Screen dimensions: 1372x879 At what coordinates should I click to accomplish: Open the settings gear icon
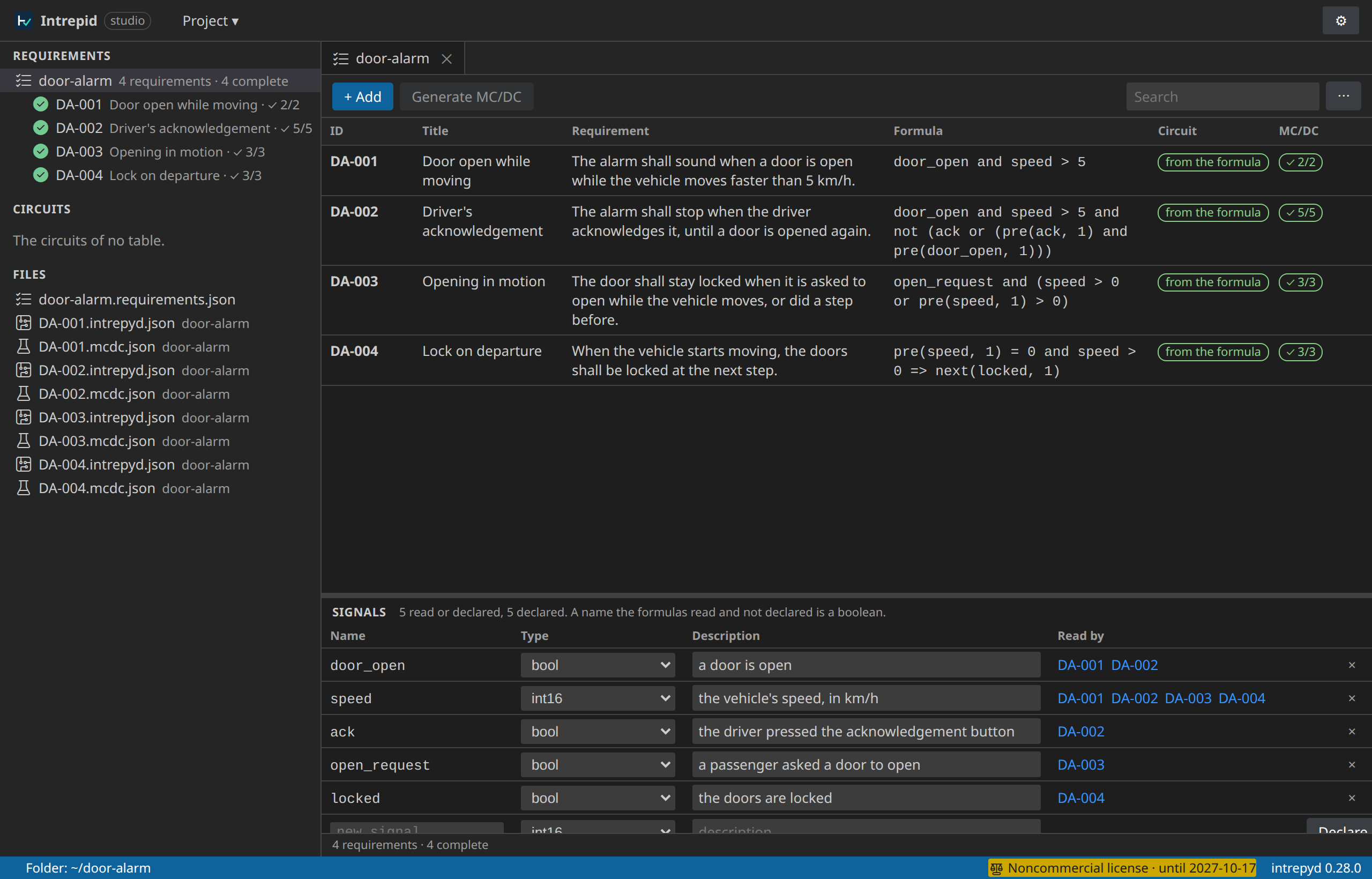click(x=1340, y=20)
